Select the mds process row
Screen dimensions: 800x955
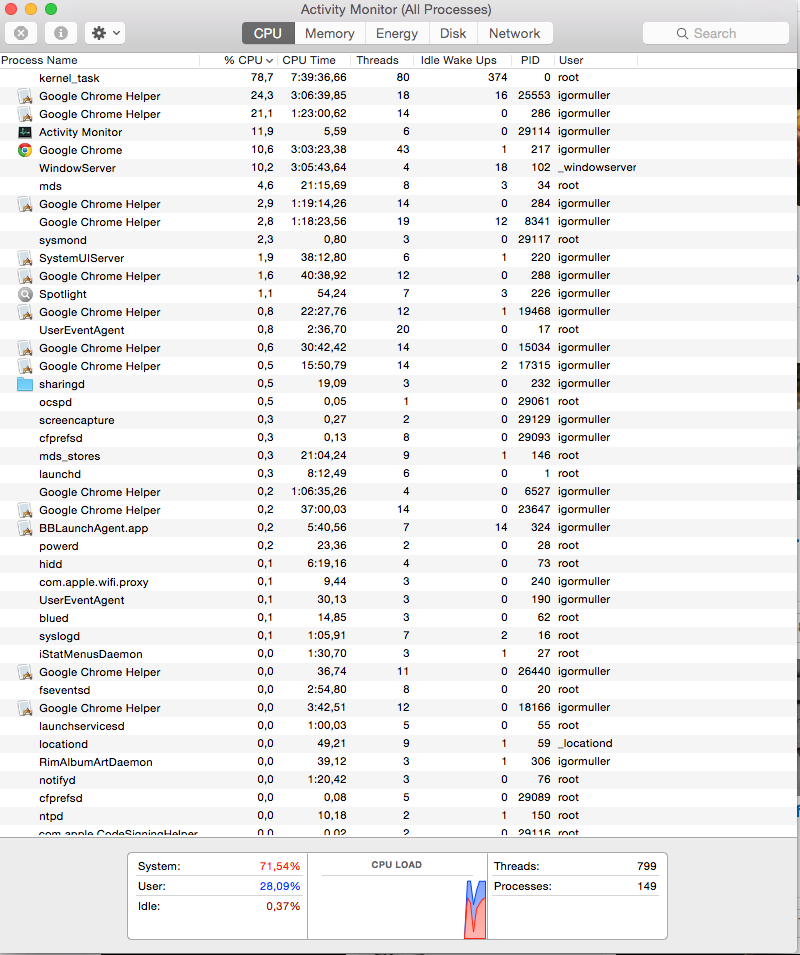[398, 186]
